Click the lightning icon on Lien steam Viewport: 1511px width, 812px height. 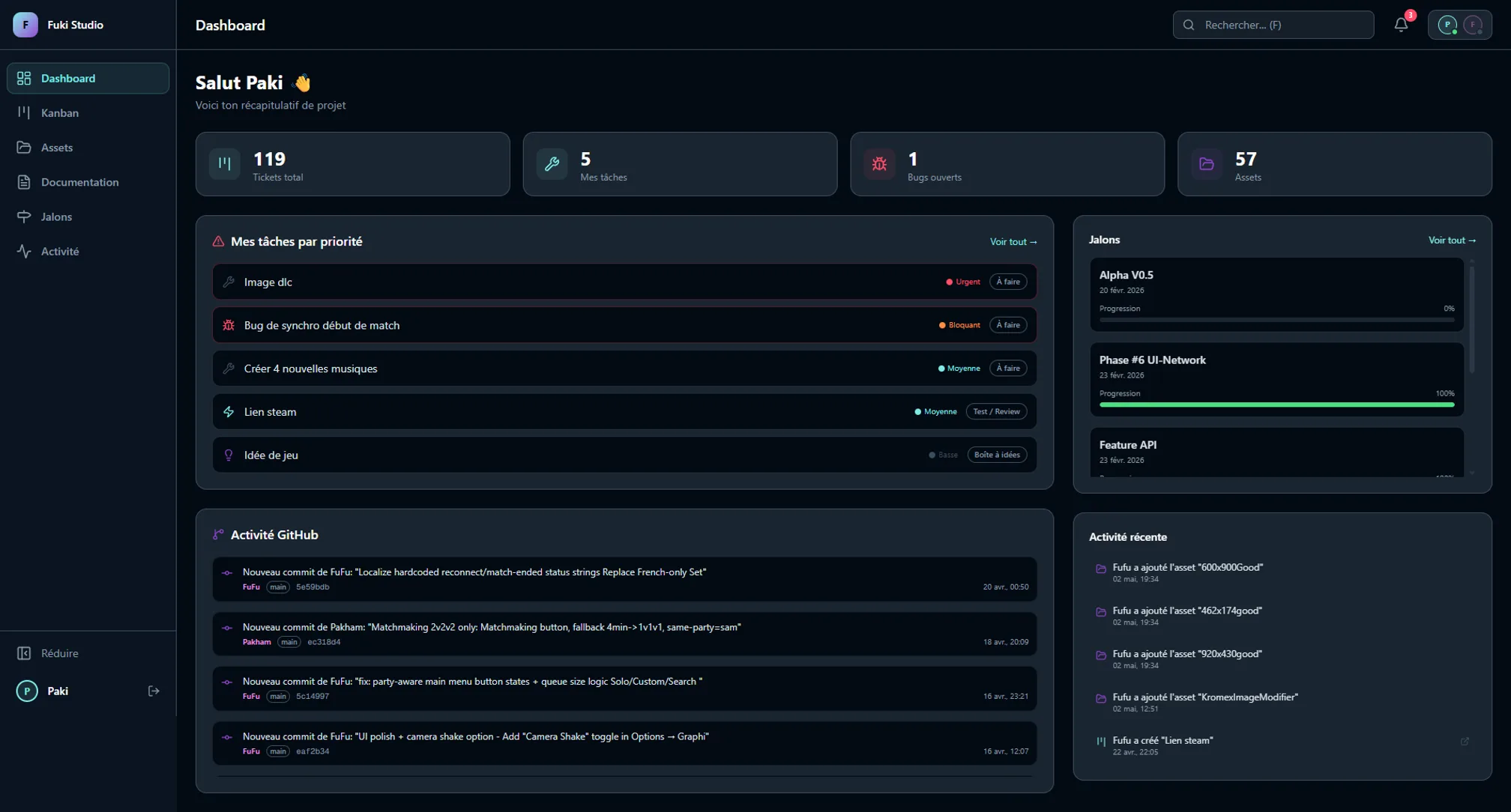229,411
